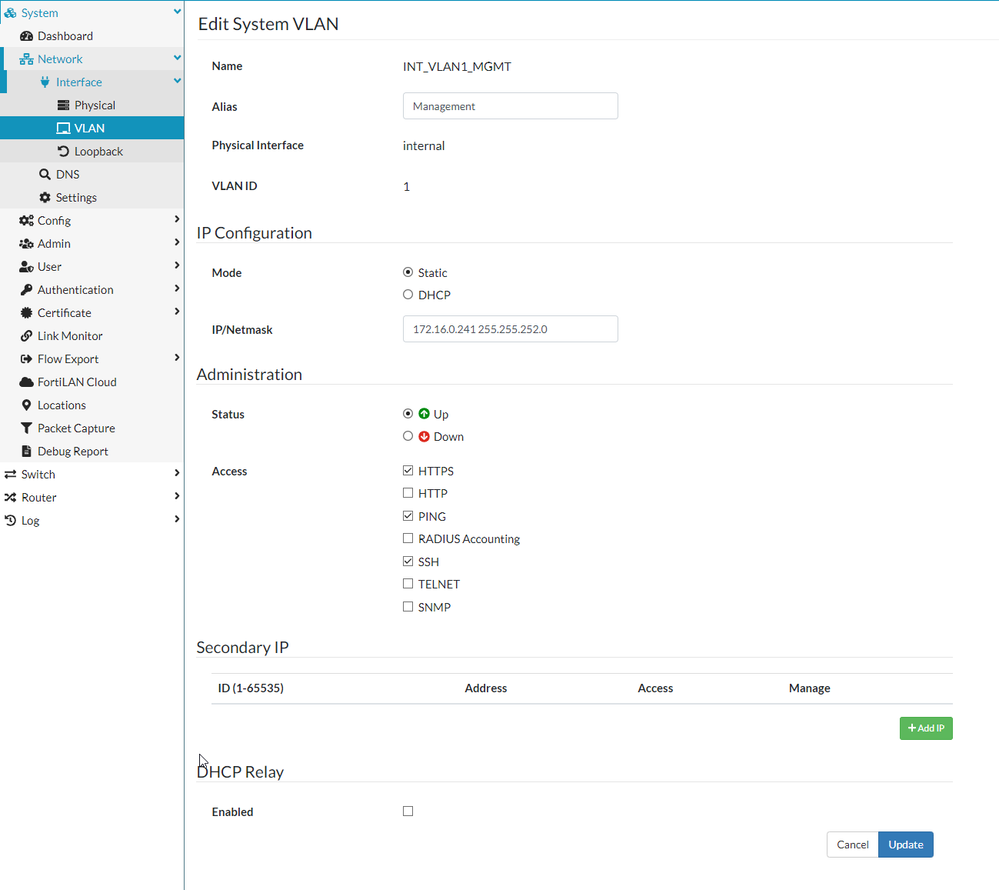Viewport: 999px width, 890px height.
Task: Click the Alias input field
Action: pyautogui.click(x=510, y=106)
